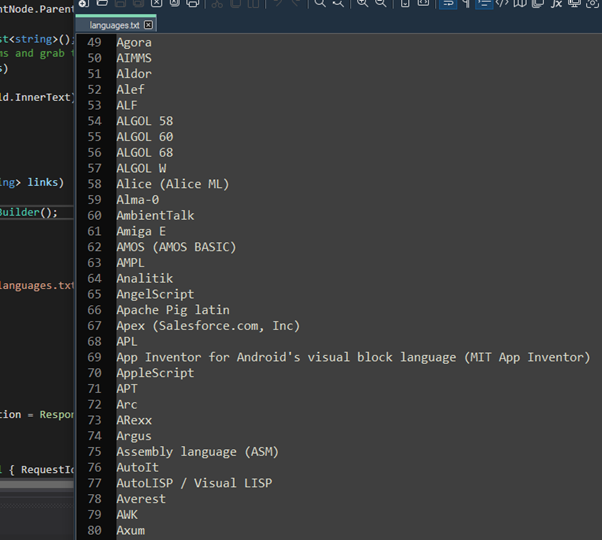Image resolution: width=602 pixels, height=540 pixels.
Task: Click the Cut scissors toolbar icon
Action: 217,3
